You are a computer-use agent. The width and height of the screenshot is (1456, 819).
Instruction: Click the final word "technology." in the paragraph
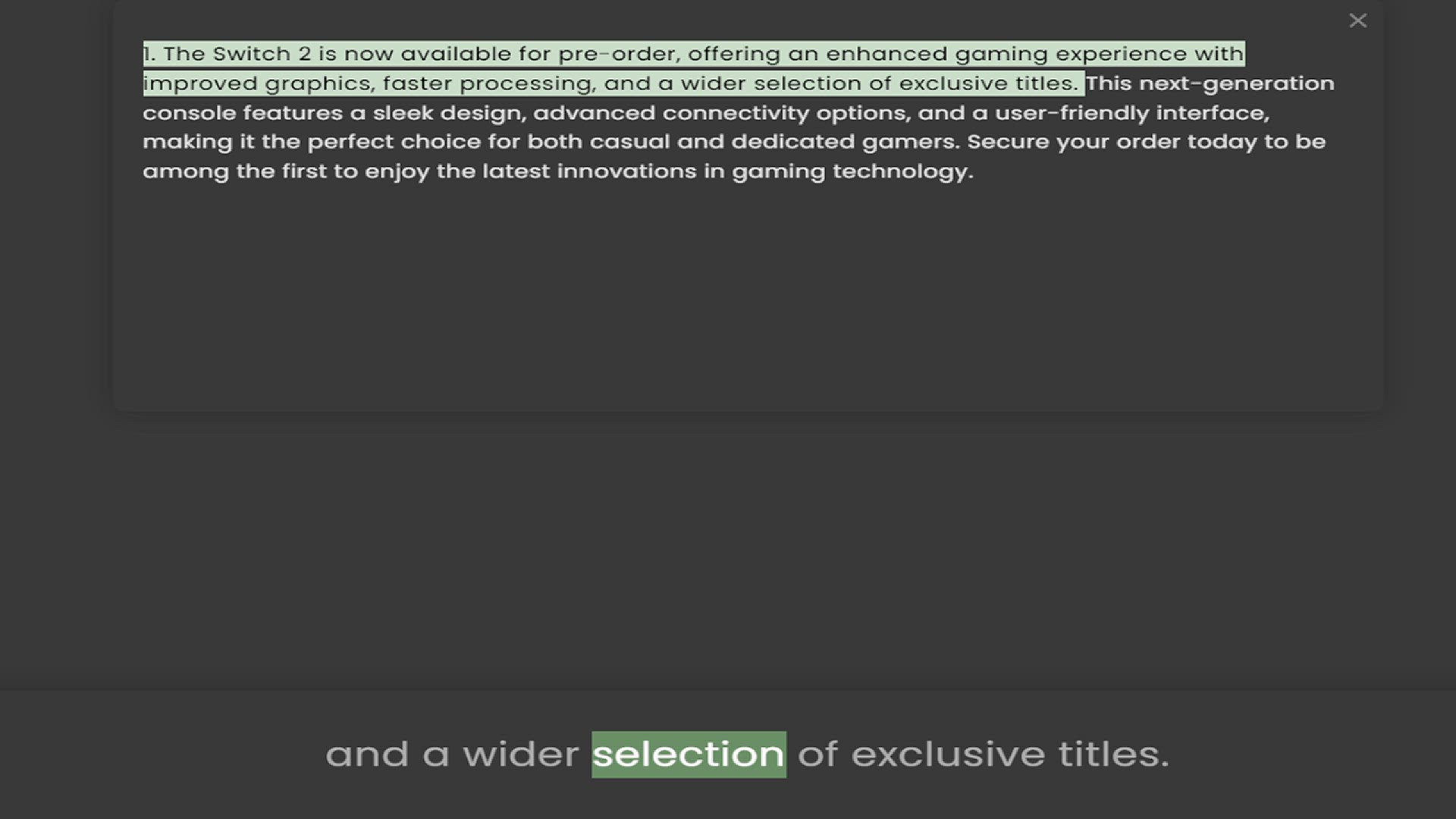coord(902,171)
